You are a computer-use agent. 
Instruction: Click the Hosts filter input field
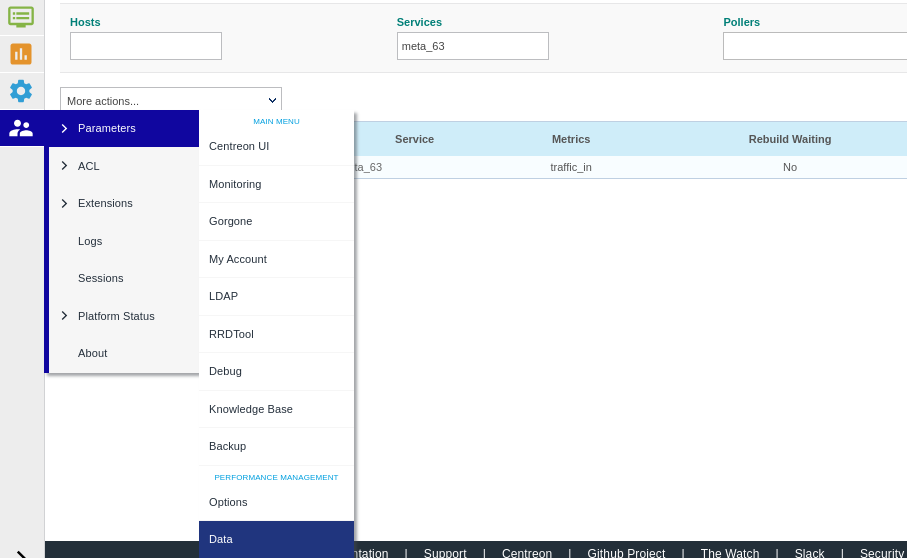pyautogui.click(x=146, y=46)
